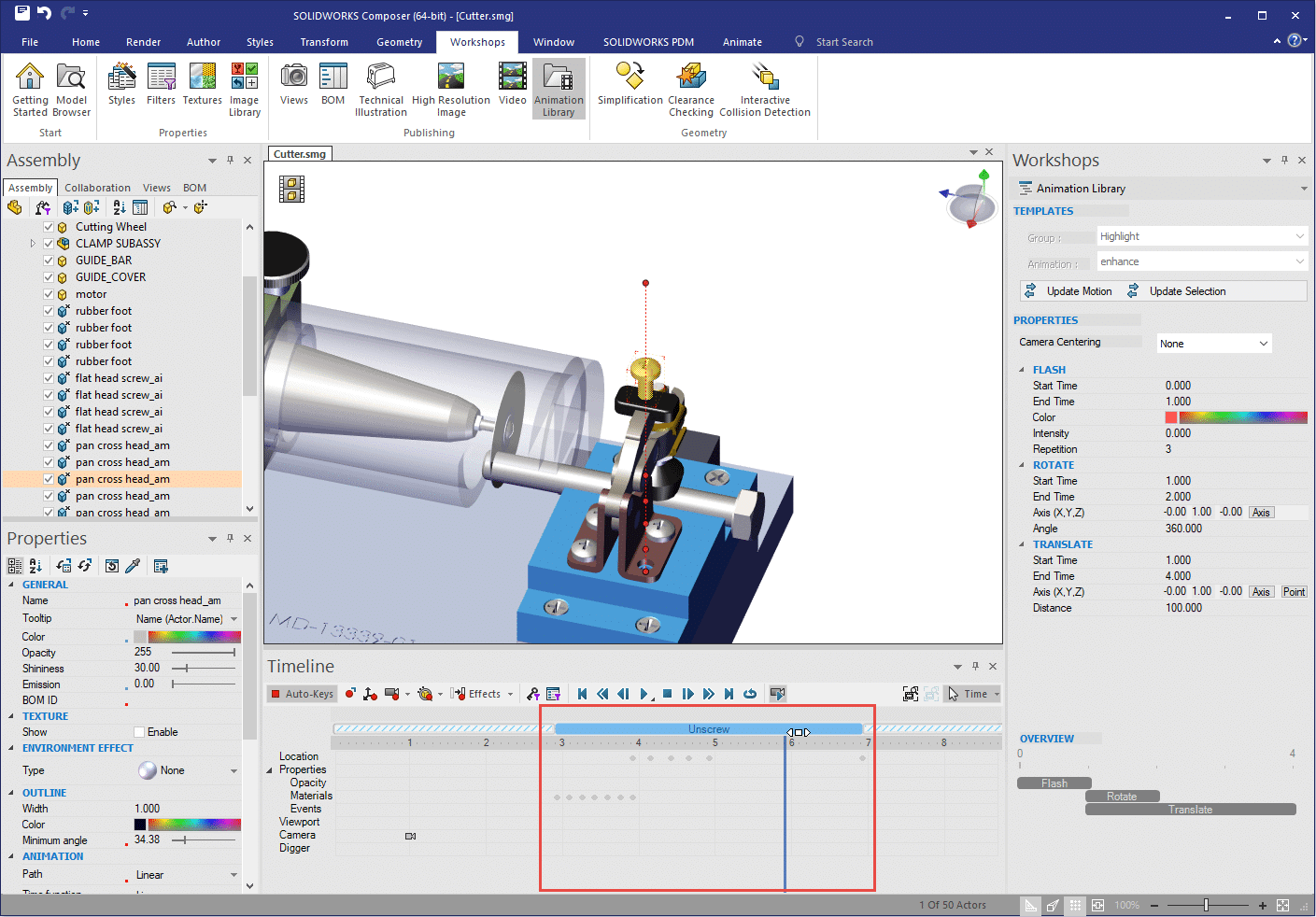1316x917 pixels.
Task: Click the Save icon in title bar
Action: (21, 13)
